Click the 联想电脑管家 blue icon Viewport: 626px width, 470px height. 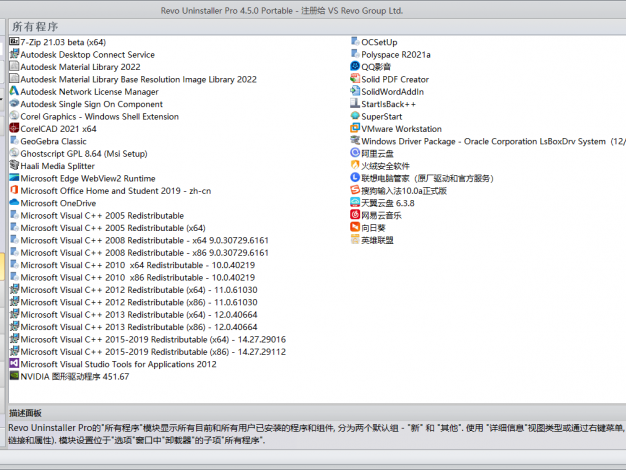(355, 178)
